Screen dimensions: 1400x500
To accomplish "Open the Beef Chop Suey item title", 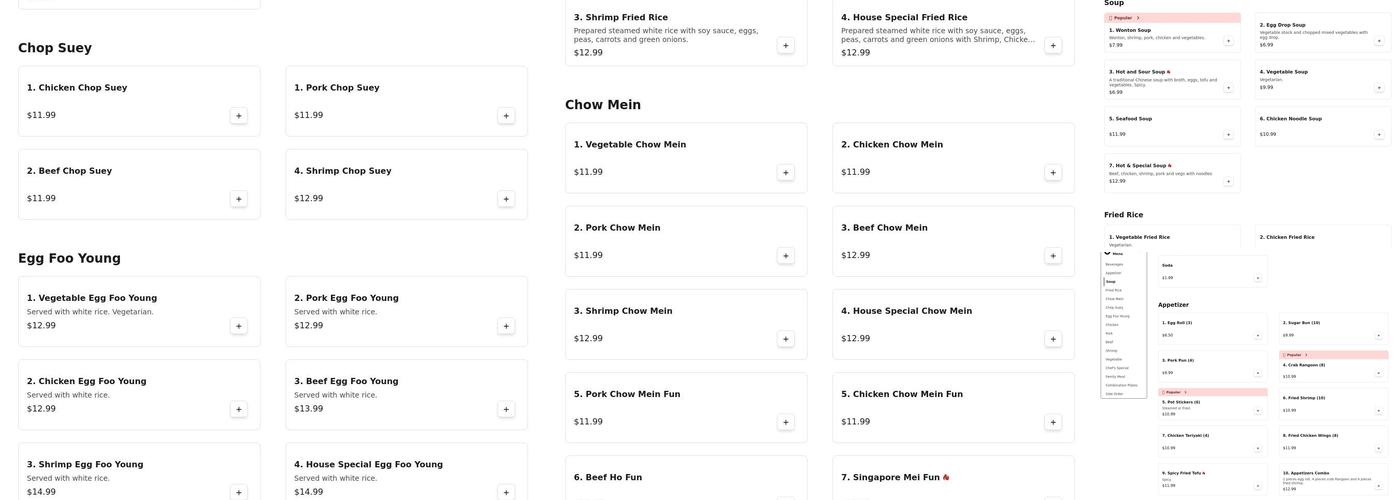I will pos(69,171).
